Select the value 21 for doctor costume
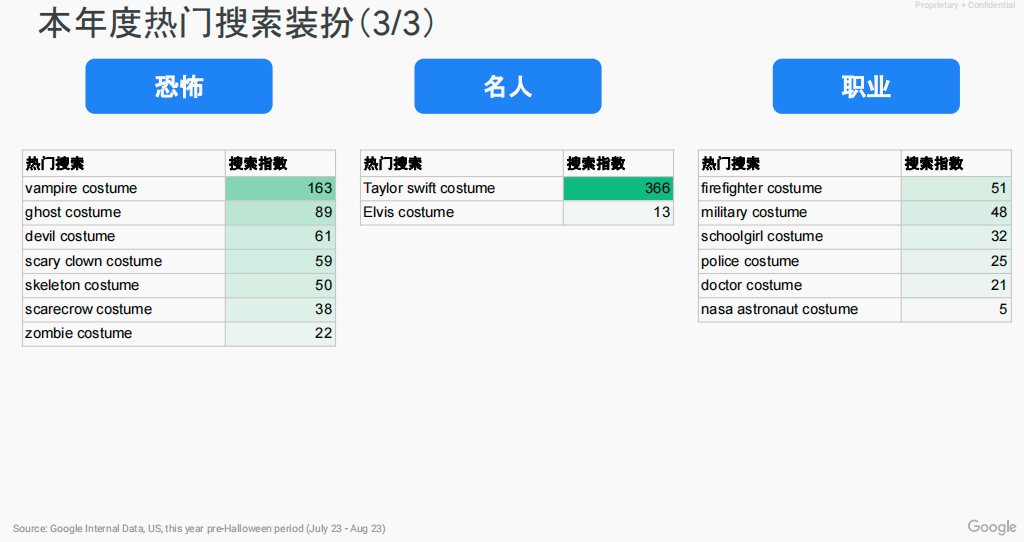The width and height of the screenshot is (1024, 542). click(x=956, y=285)
